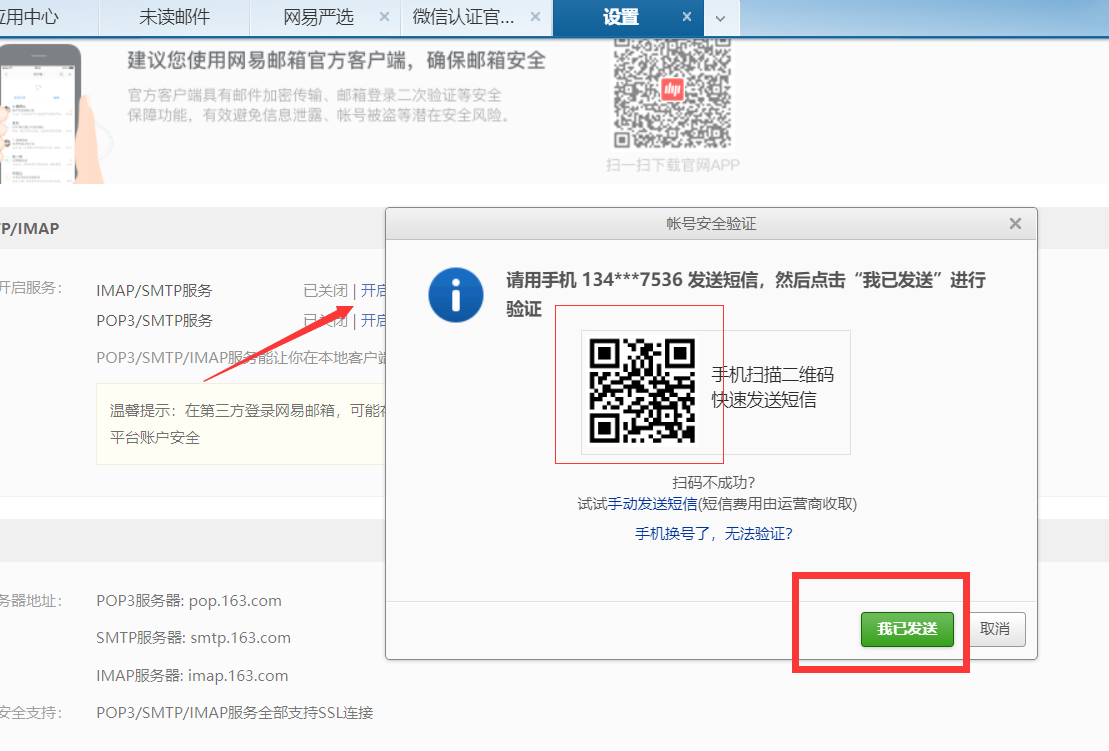Click the 帐号安全验证 dialog title
The width and height of the screenshot is (1109, 751).
pyautogui.click(x=711, y=223)
